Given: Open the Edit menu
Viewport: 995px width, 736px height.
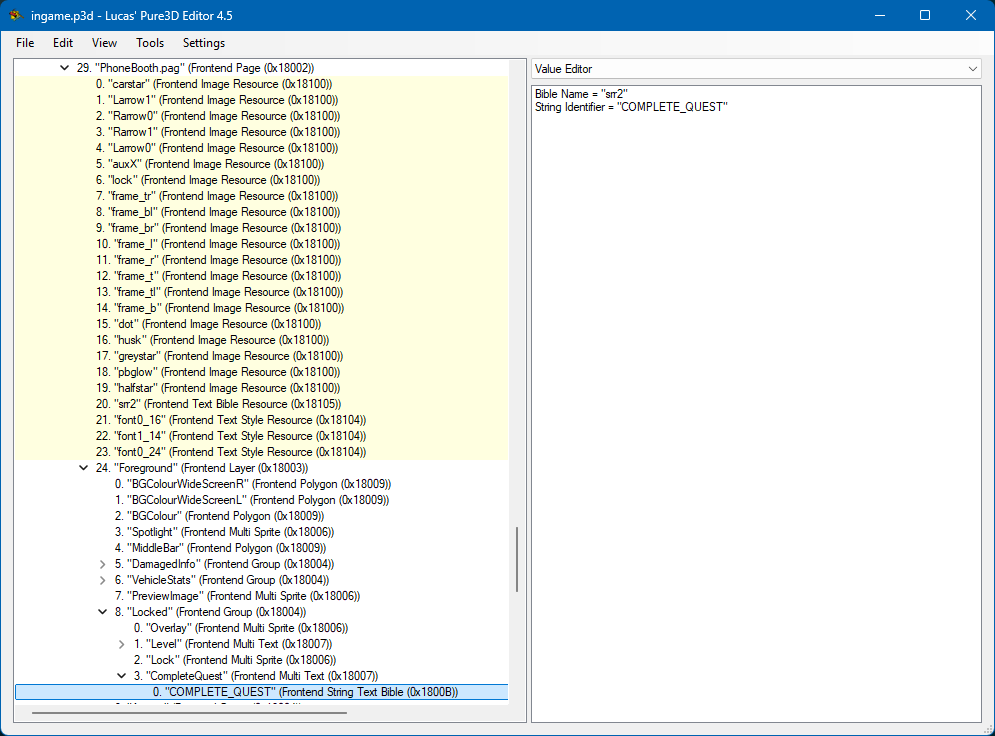Looking at the screenshot, I should coord(62,43).
